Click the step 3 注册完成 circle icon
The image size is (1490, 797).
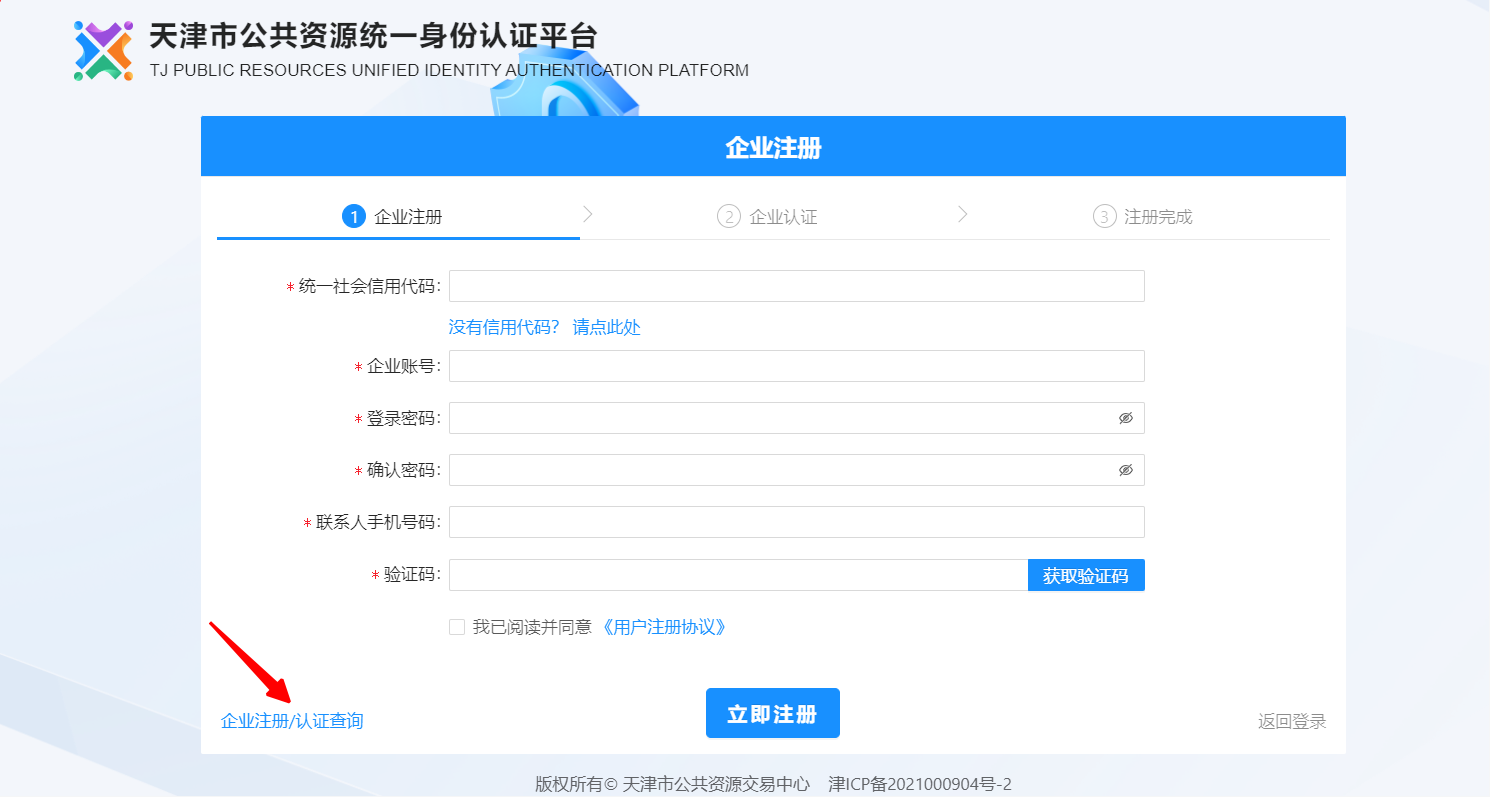(1105, 216)
